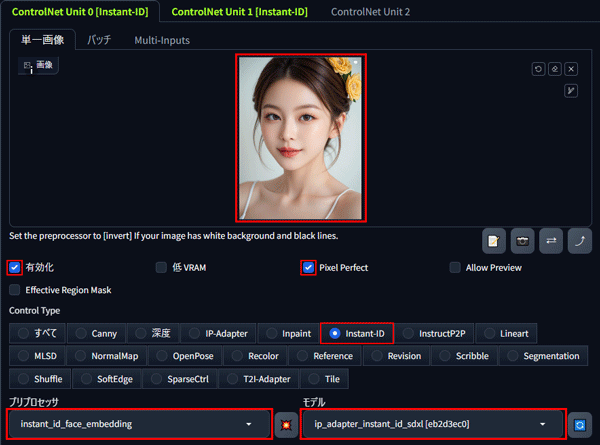Image resolution: width=600 pixels, height=445 pixels.
Task: Choose the SoftEdge control type
Action: click(107, 379)
